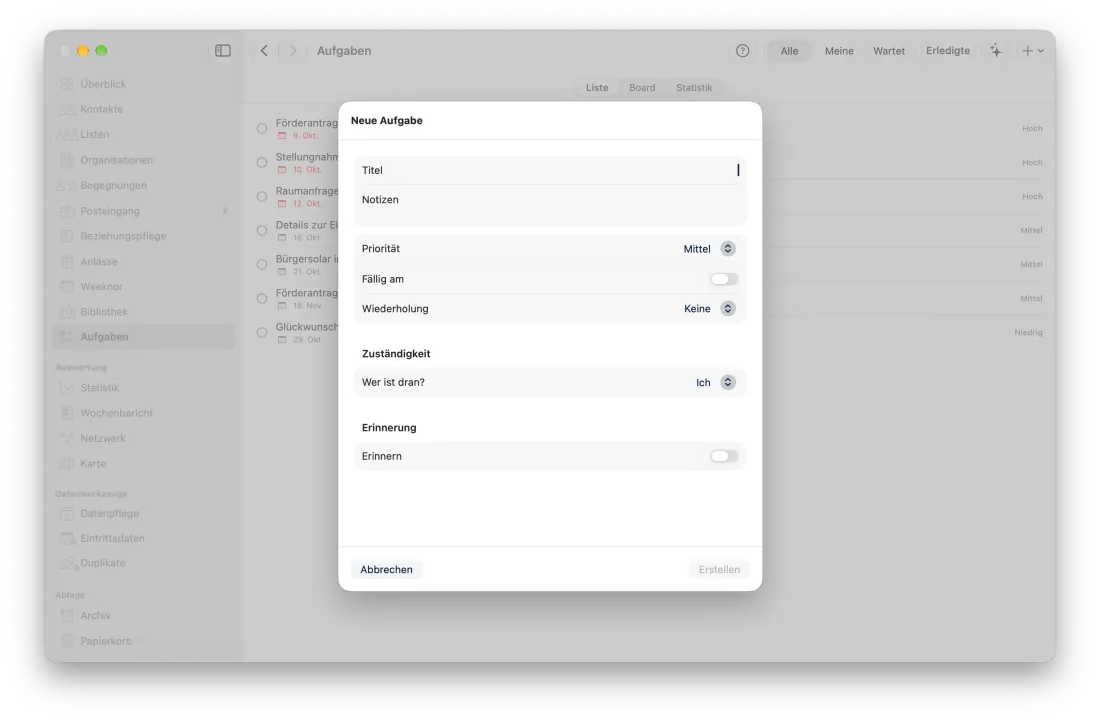This screenshot has width=1100, height=721.
Task: Open Statistik under Auswertung in sidebar
Action: coord(144,388)
